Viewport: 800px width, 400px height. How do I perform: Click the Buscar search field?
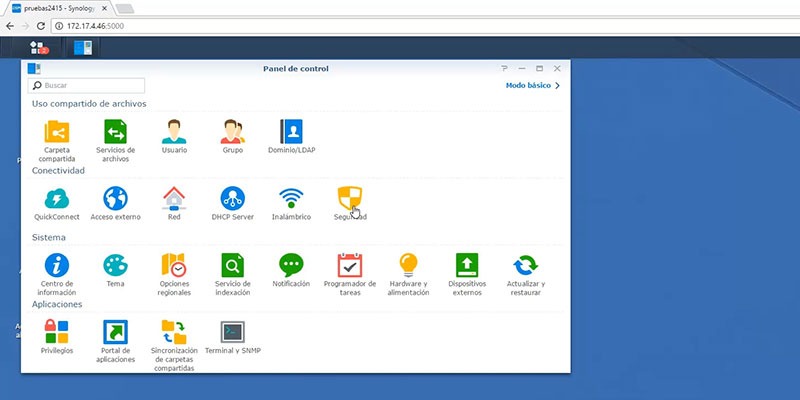pyautogui.click(x=86, y=85)
